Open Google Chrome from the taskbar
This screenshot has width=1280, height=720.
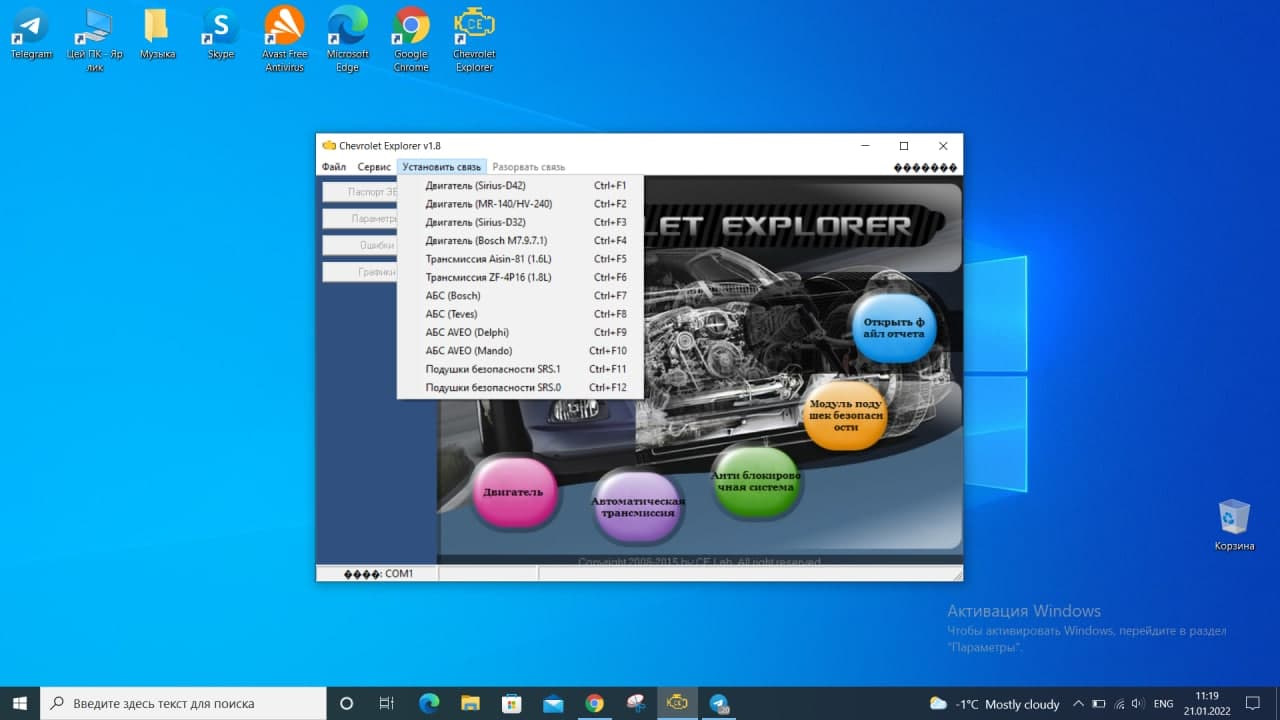coord(594,703)
